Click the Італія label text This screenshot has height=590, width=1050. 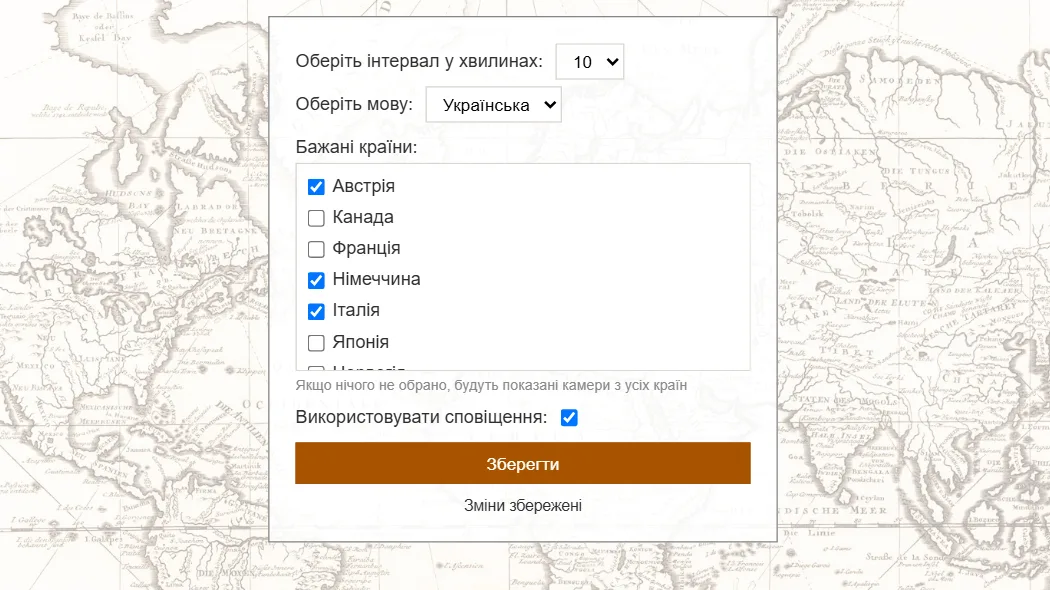(356, 310)
